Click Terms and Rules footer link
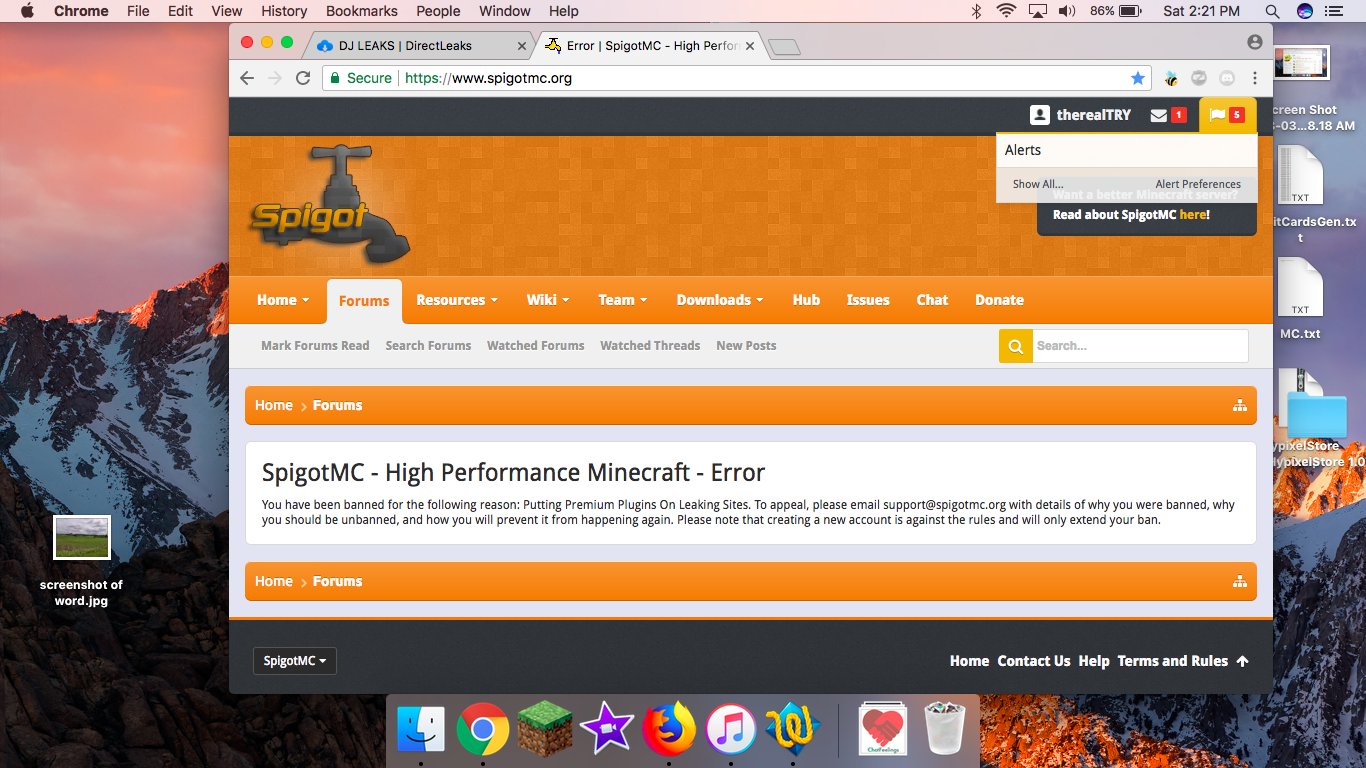This screenshot has width=1366, height=768. [x=1172, y=661]
